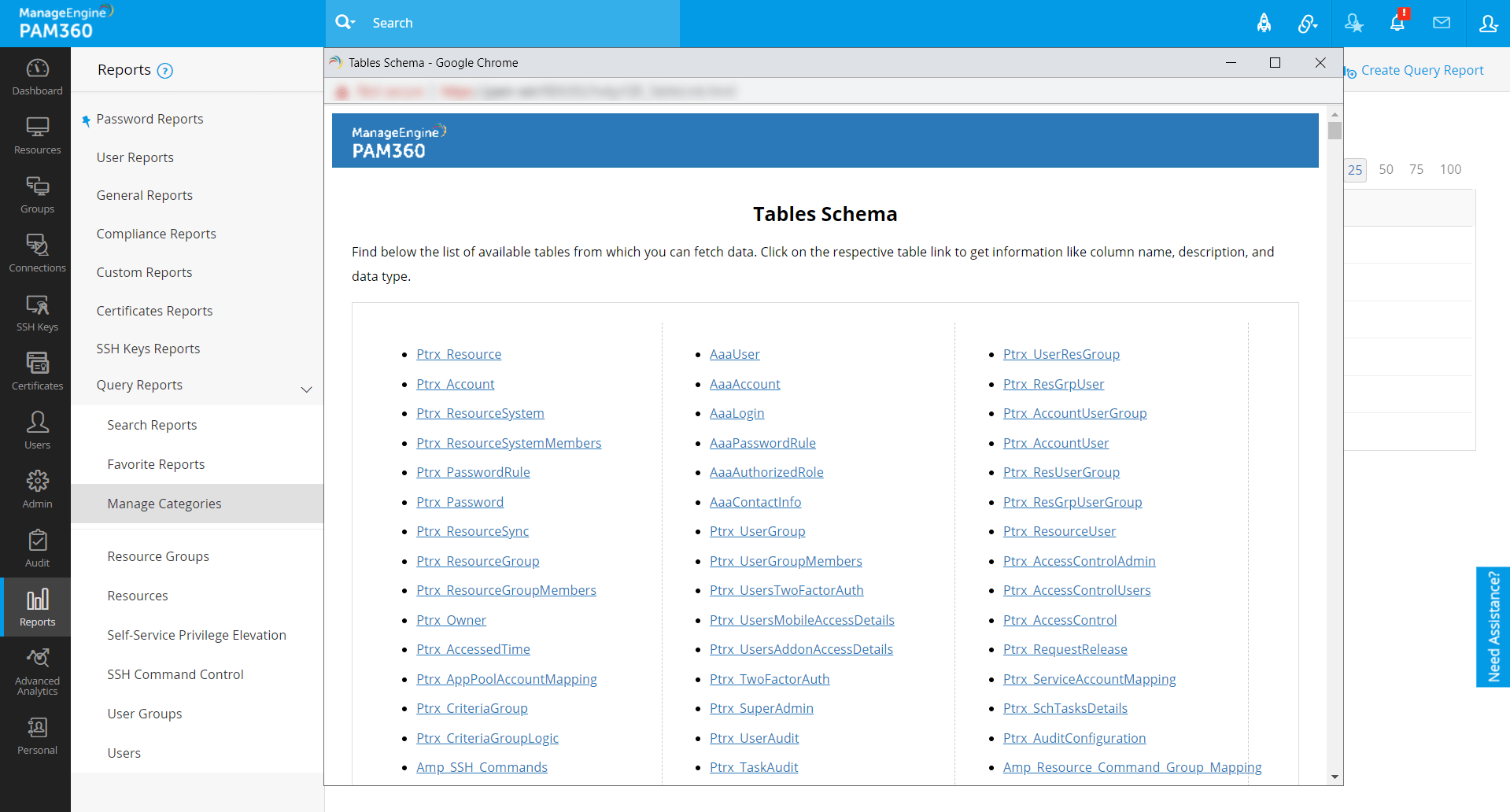Click the ManageEngine PAM360 logo
The image size is (1510, 812).
coord(66,22)
